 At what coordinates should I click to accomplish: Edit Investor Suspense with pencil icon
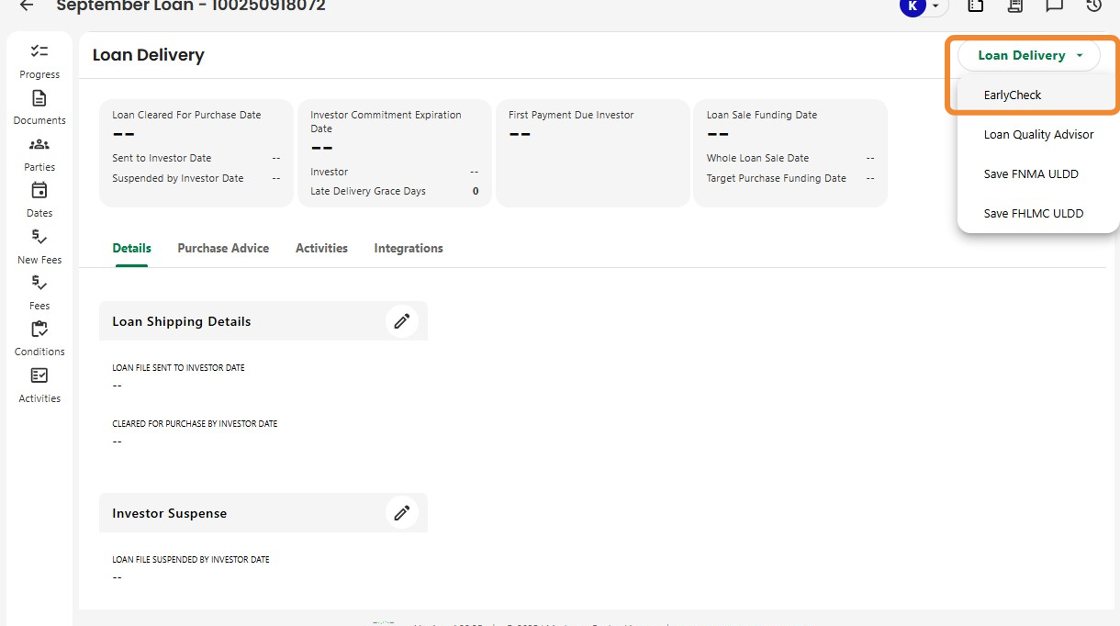tap(402, 513)
